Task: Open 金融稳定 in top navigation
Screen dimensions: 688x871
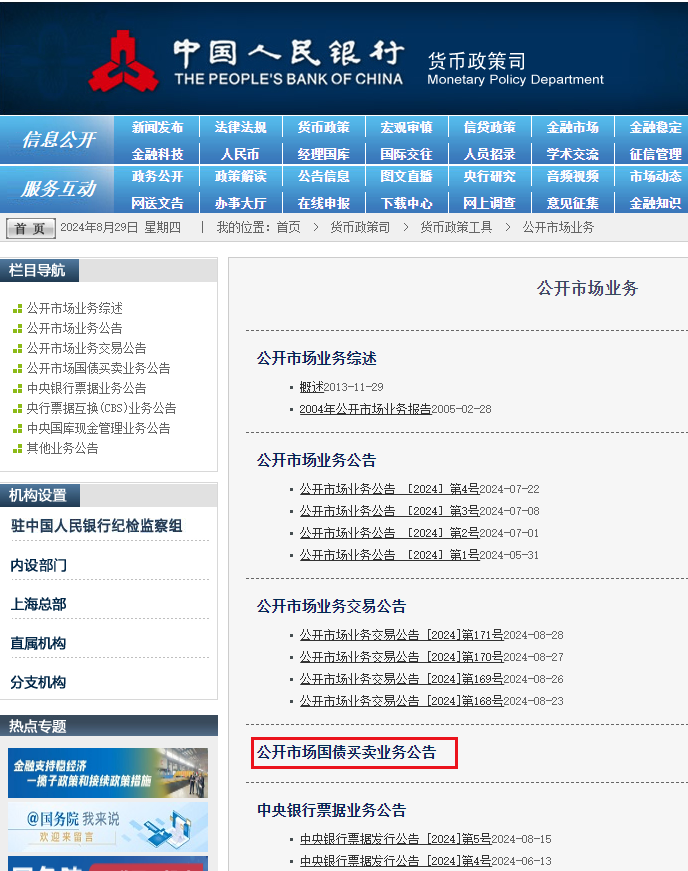Action: (655, 127)
